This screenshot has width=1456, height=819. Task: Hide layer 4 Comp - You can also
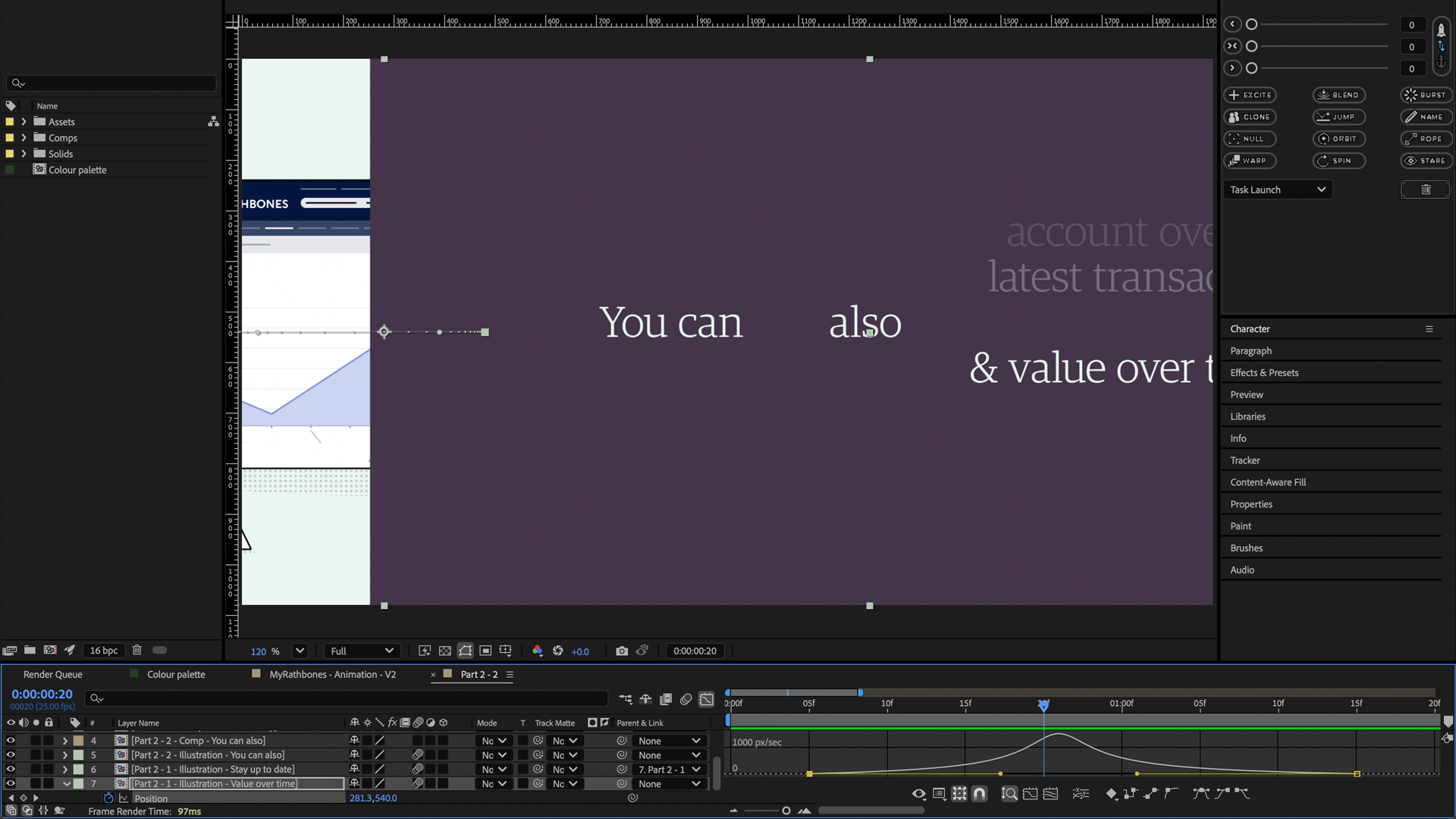pos(11,741)
